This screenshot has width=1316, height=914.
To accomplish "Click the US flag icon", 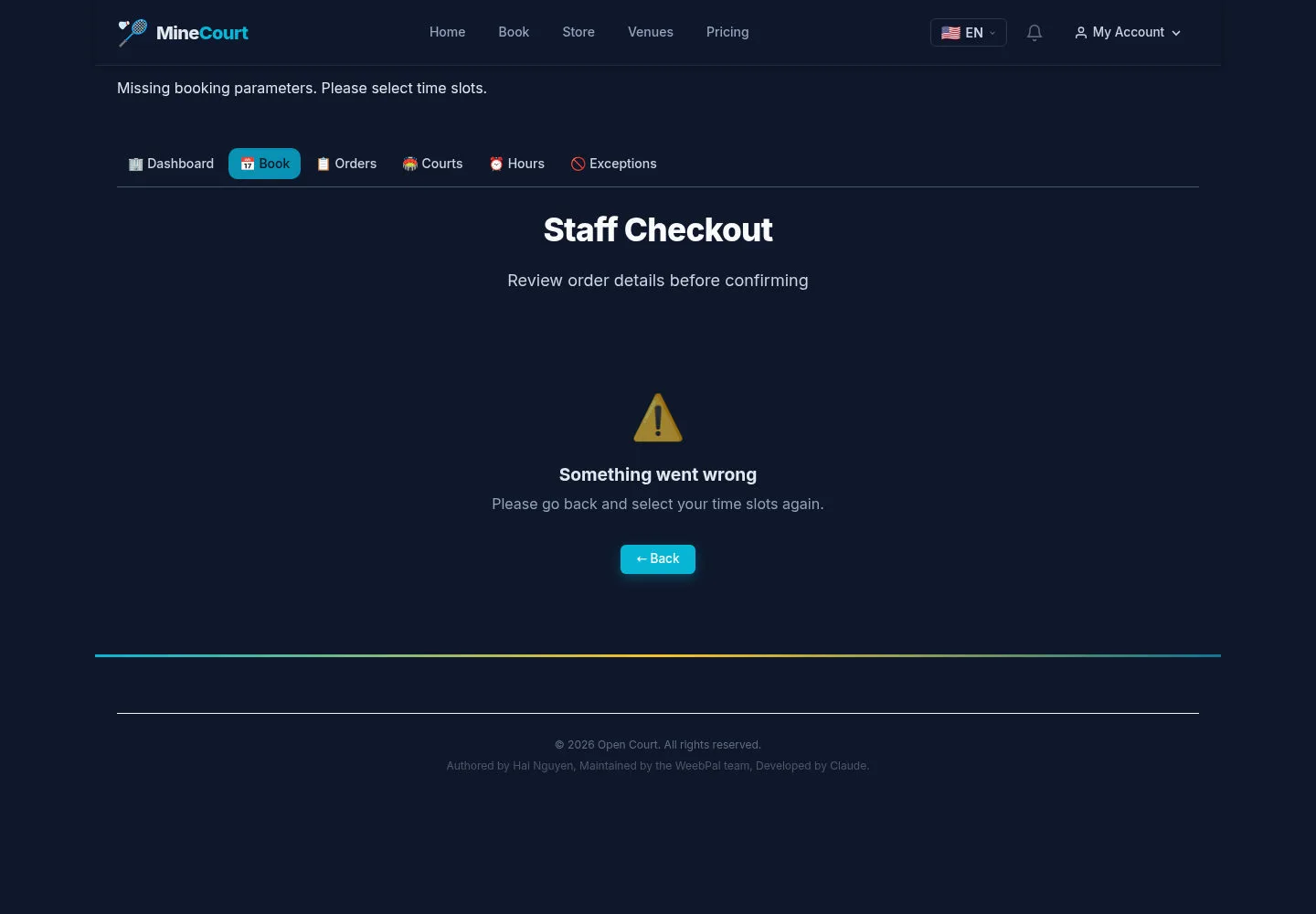I will tap(950, 33).
